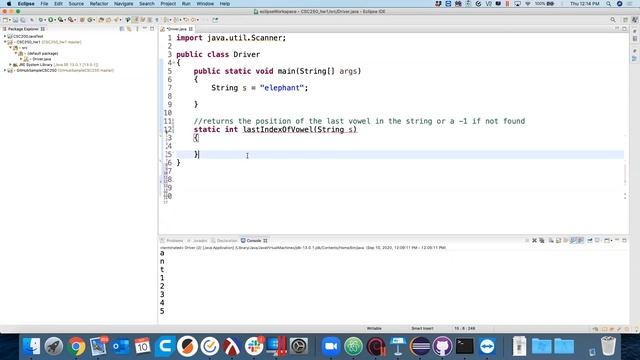Open the toolbar search magnifier icon

point(613,20)
